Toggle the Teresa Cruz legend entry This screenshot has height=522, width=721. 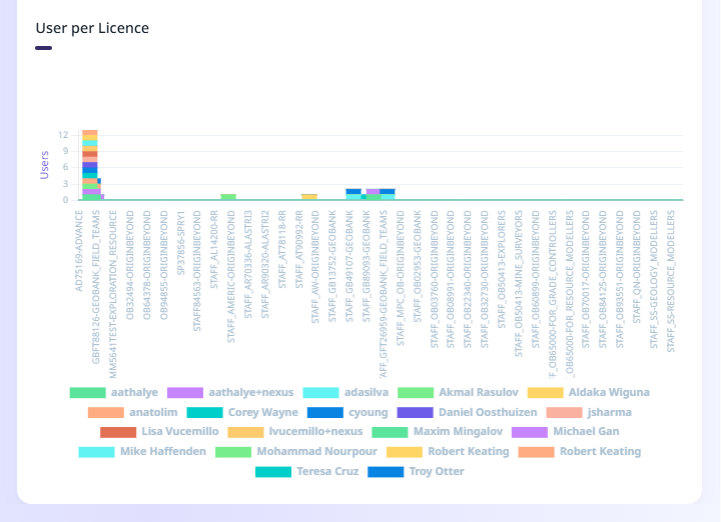[x=307, y=471]
